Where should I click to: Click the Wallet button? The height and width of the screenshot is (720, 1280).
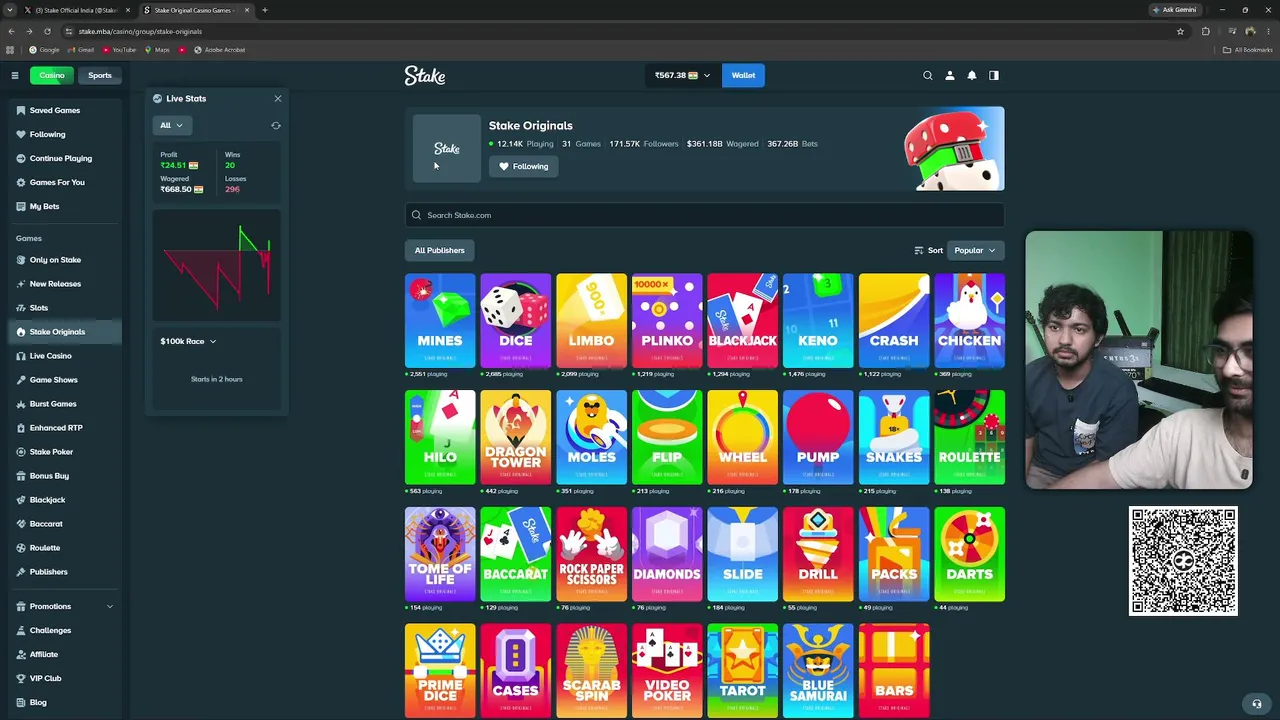click(743, 75)
